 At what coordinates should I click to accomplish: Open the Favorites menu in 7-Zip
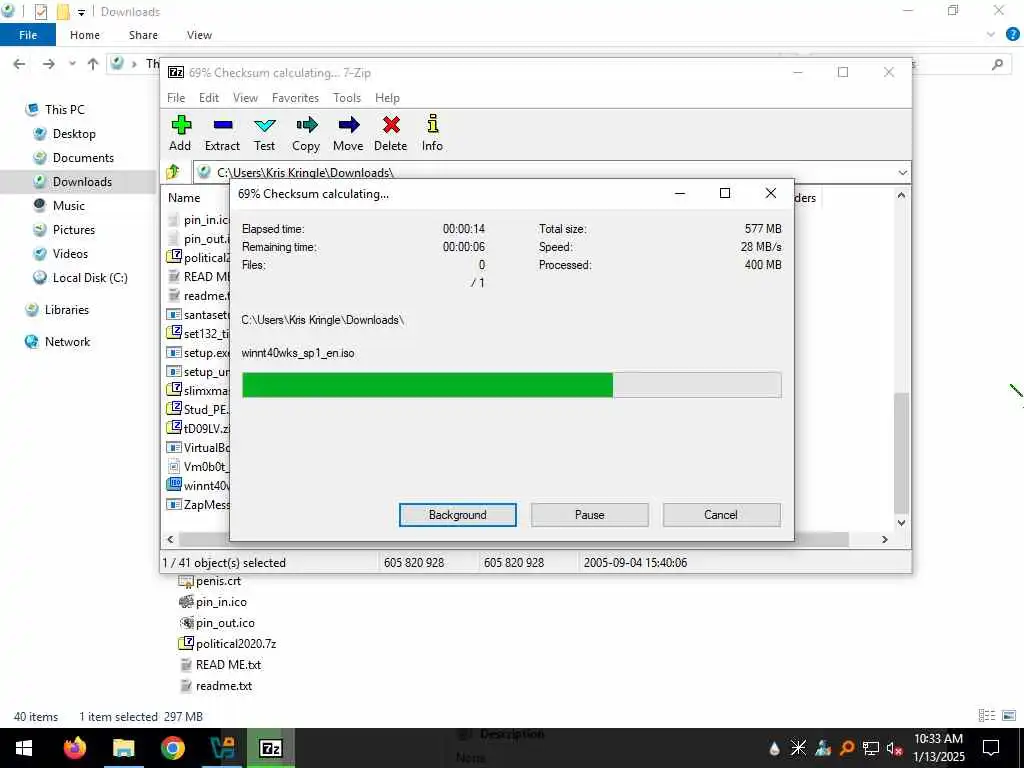pyautogui.click(x=295, y=97)
